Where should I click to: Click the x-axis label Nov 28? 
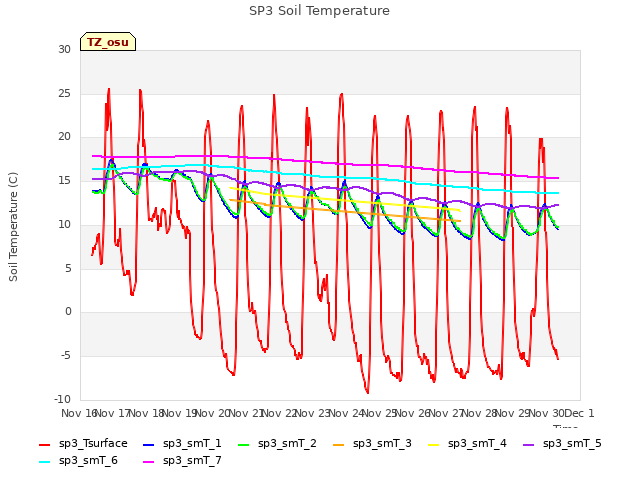479,413
